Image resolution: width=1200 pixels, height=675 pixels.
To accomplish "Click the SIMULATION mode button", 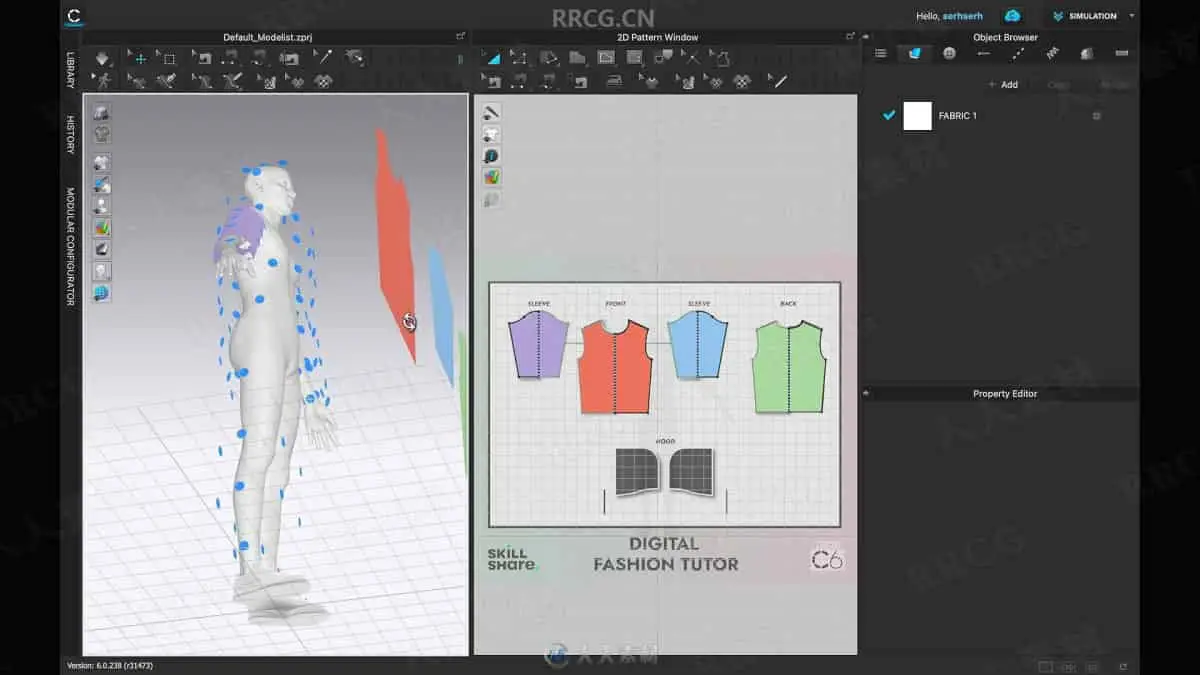I will click(1086, 16).
